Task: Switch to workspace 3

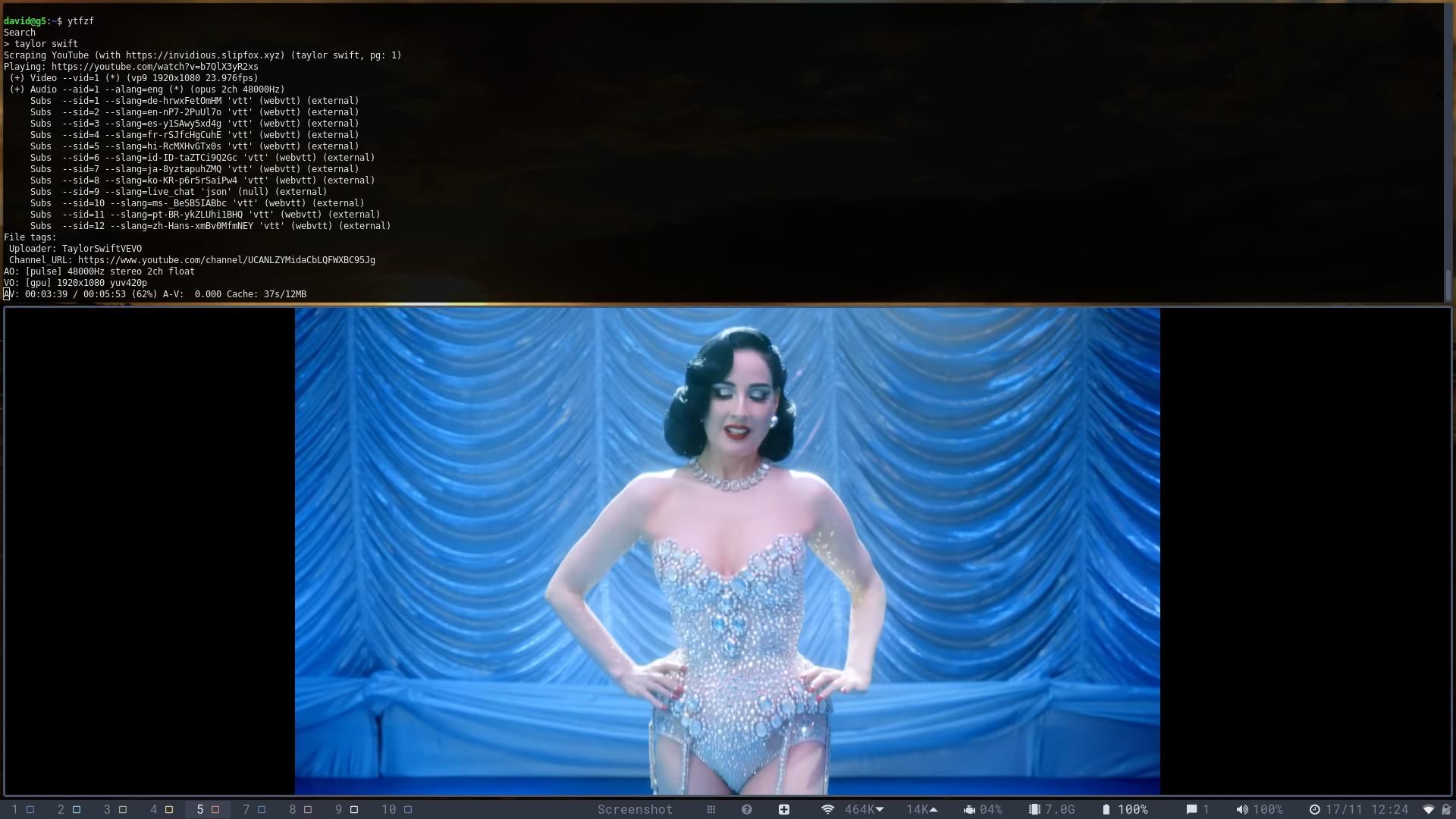Action: point(115,809)
